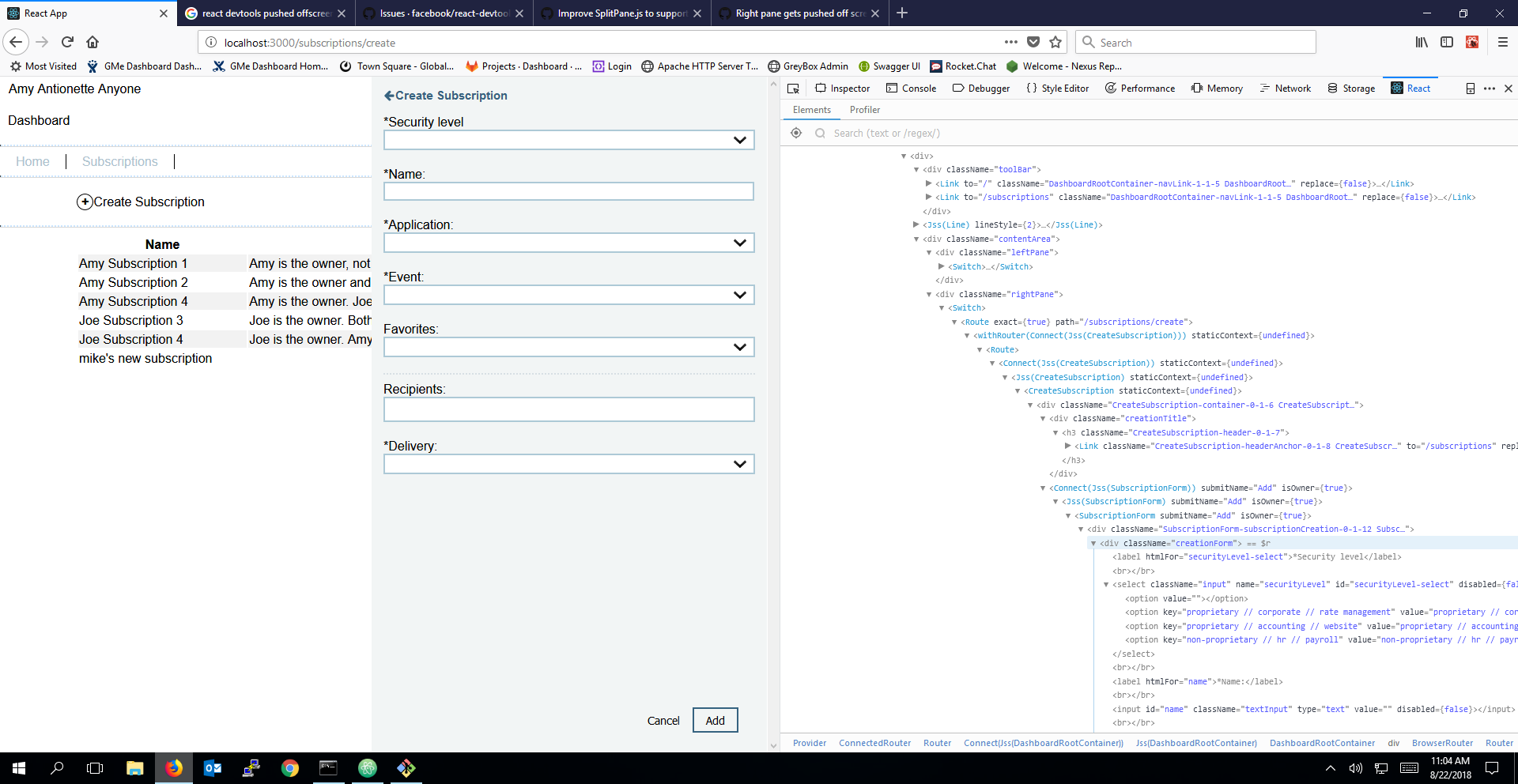Open File Explorer from the taskbar
Image resolution: width=1518 pixels, height=784 pixels.
click(x=135, y=768)
